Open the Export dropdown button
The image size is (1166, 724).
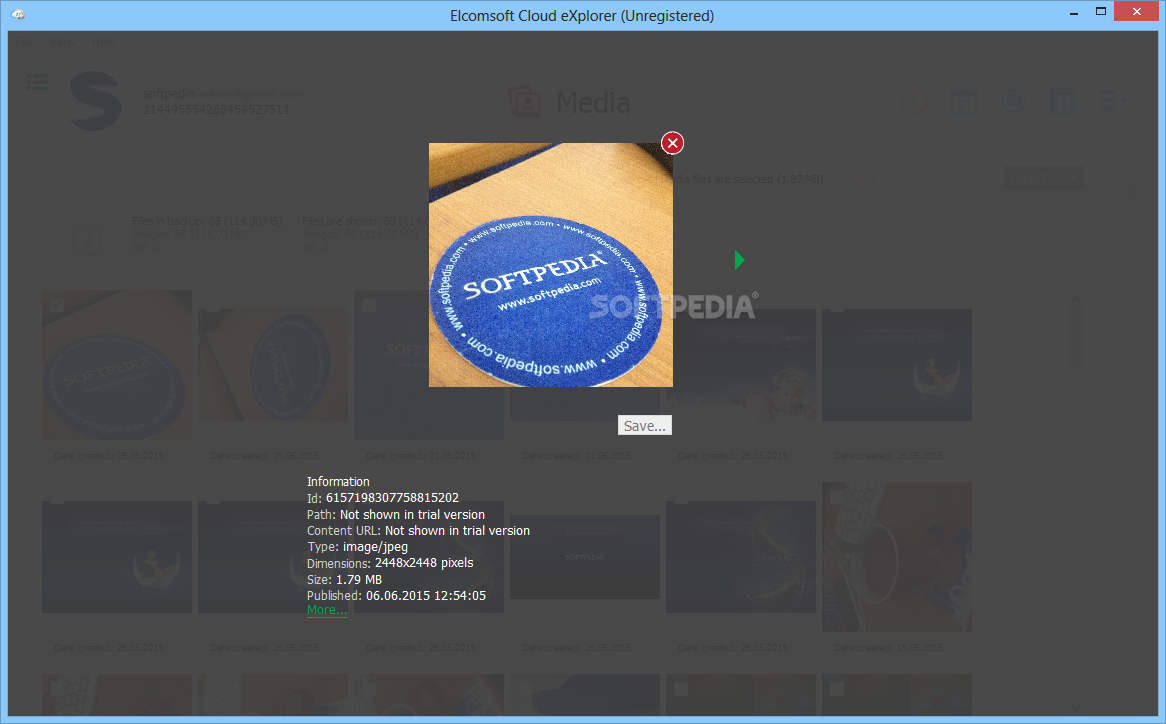pos(1043,178)
